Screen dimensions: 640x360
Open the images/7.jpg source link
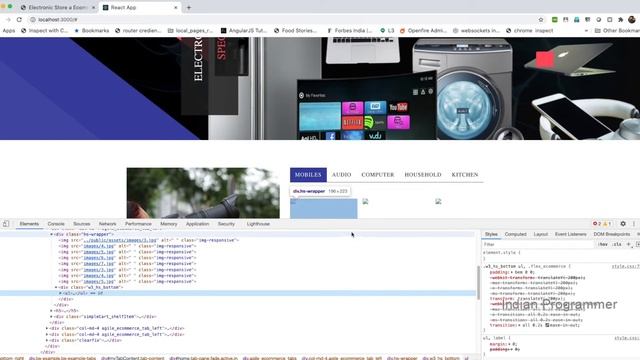tap(99, 264)
